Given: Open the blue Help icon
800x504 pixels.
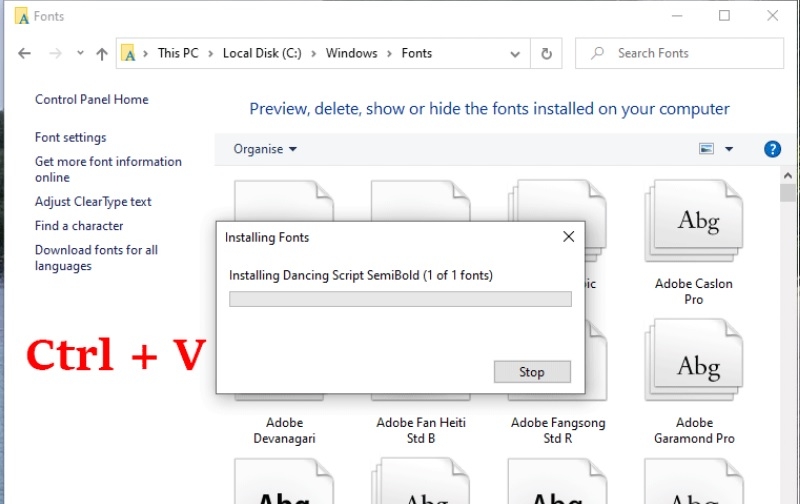Looking at the screenshot, I should pyautogui.click(x=772, y=149).
